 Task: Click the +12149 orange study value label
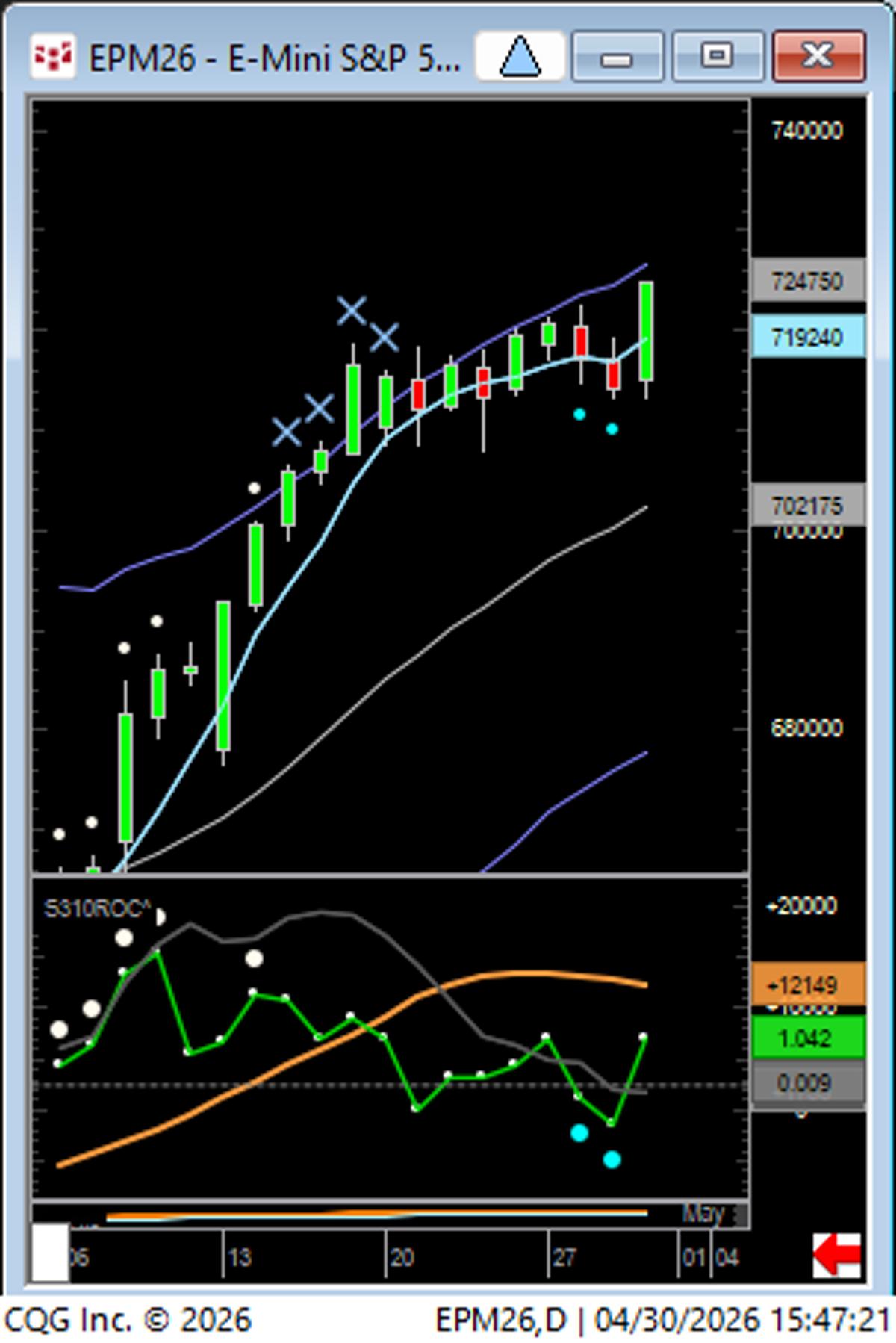pyautogui.click(x=808, y=984)
